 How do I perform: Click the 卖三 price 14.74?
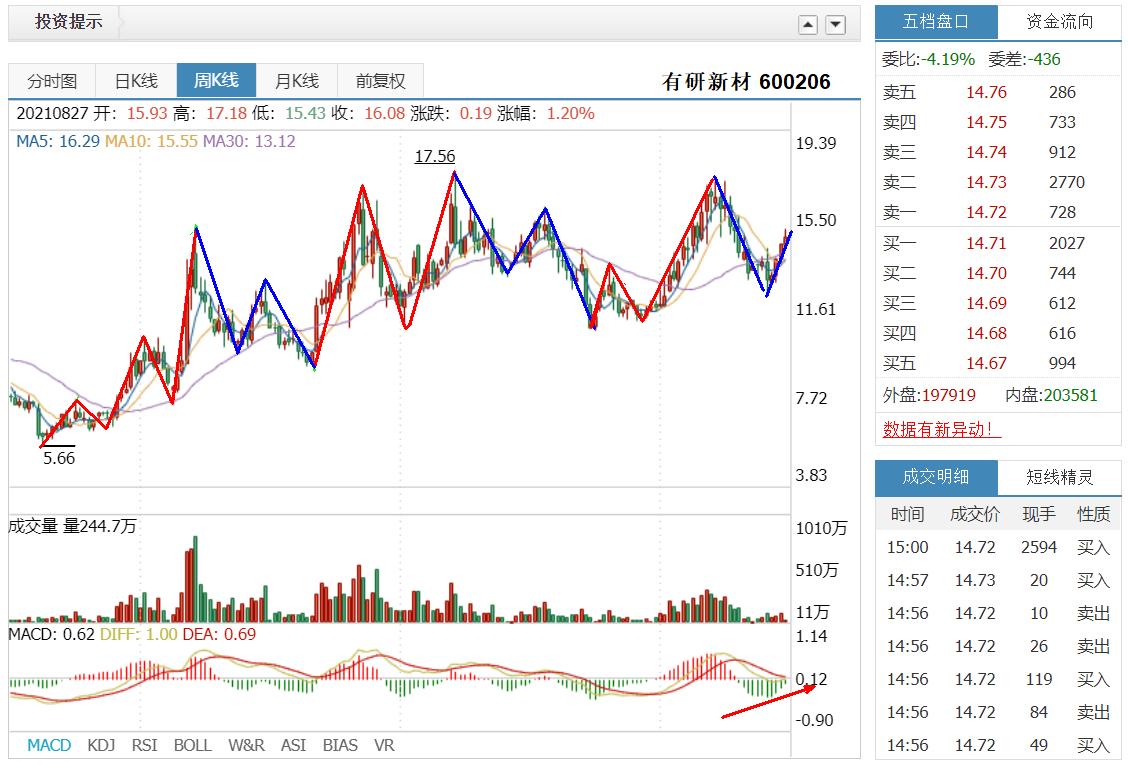tap(986, 153)
